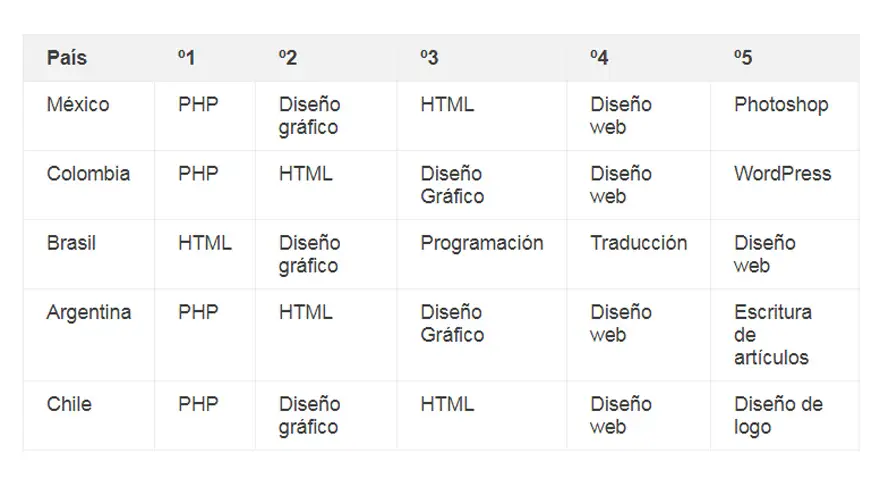Select the º5 column header
This screenshot has height=495, width=880.
pos(743,58)
